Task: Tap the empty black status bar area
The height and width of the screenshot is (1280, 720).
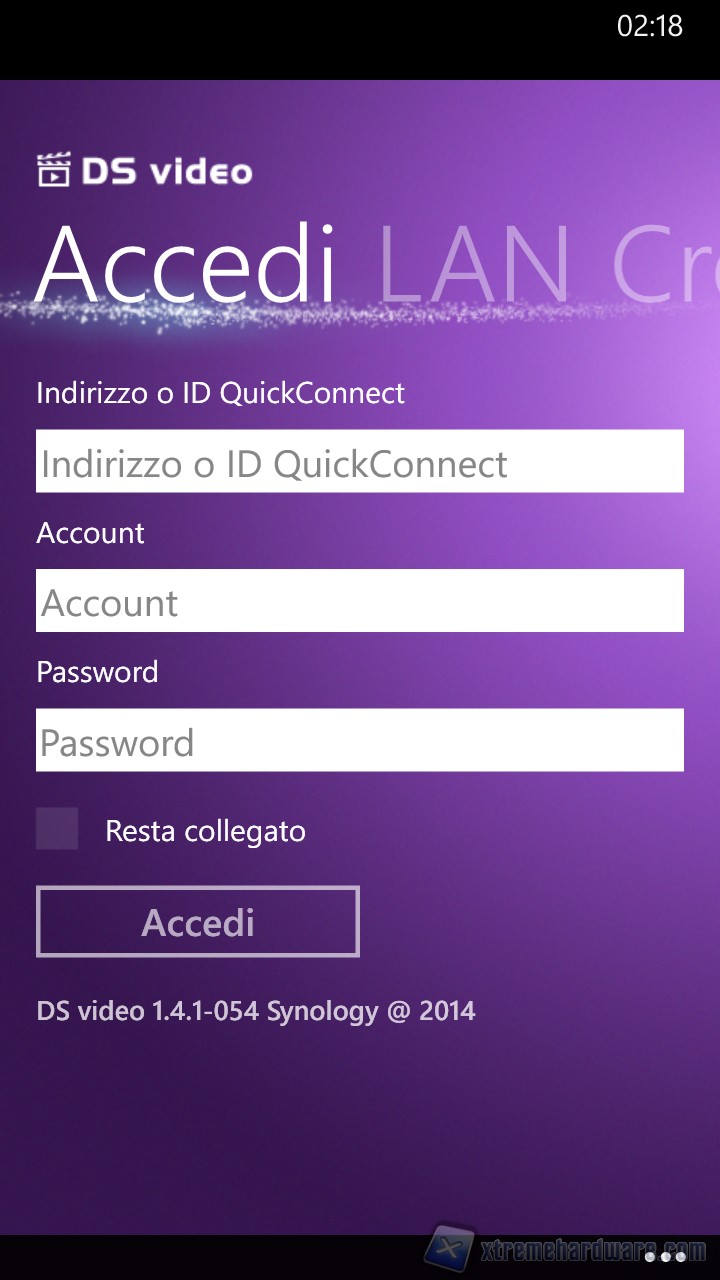Action: click(x=300, y=40)
